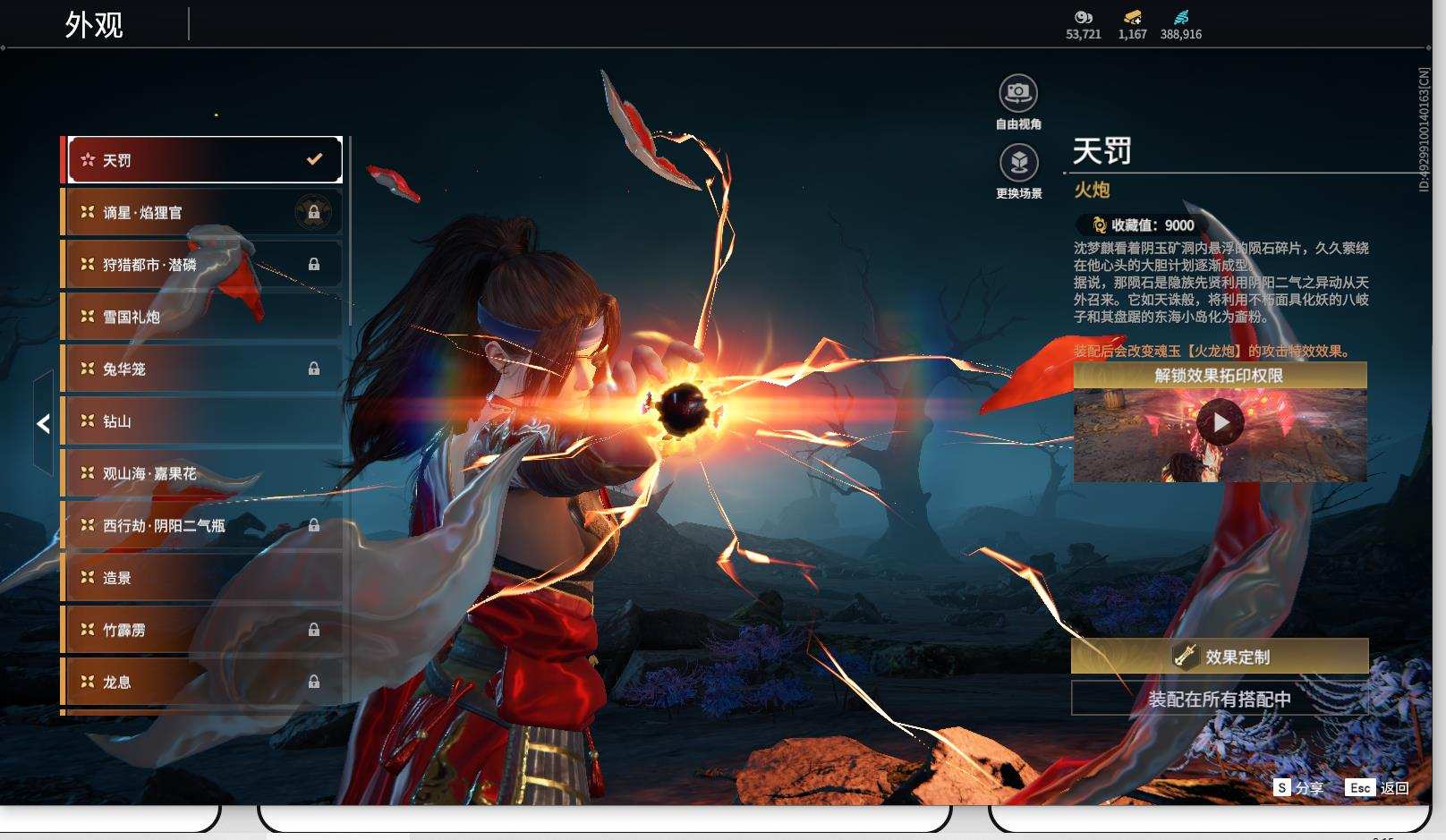Play the effect preview video
Image resolution: width=1446 pixels, height=840 pixels.
(1221, 422)
